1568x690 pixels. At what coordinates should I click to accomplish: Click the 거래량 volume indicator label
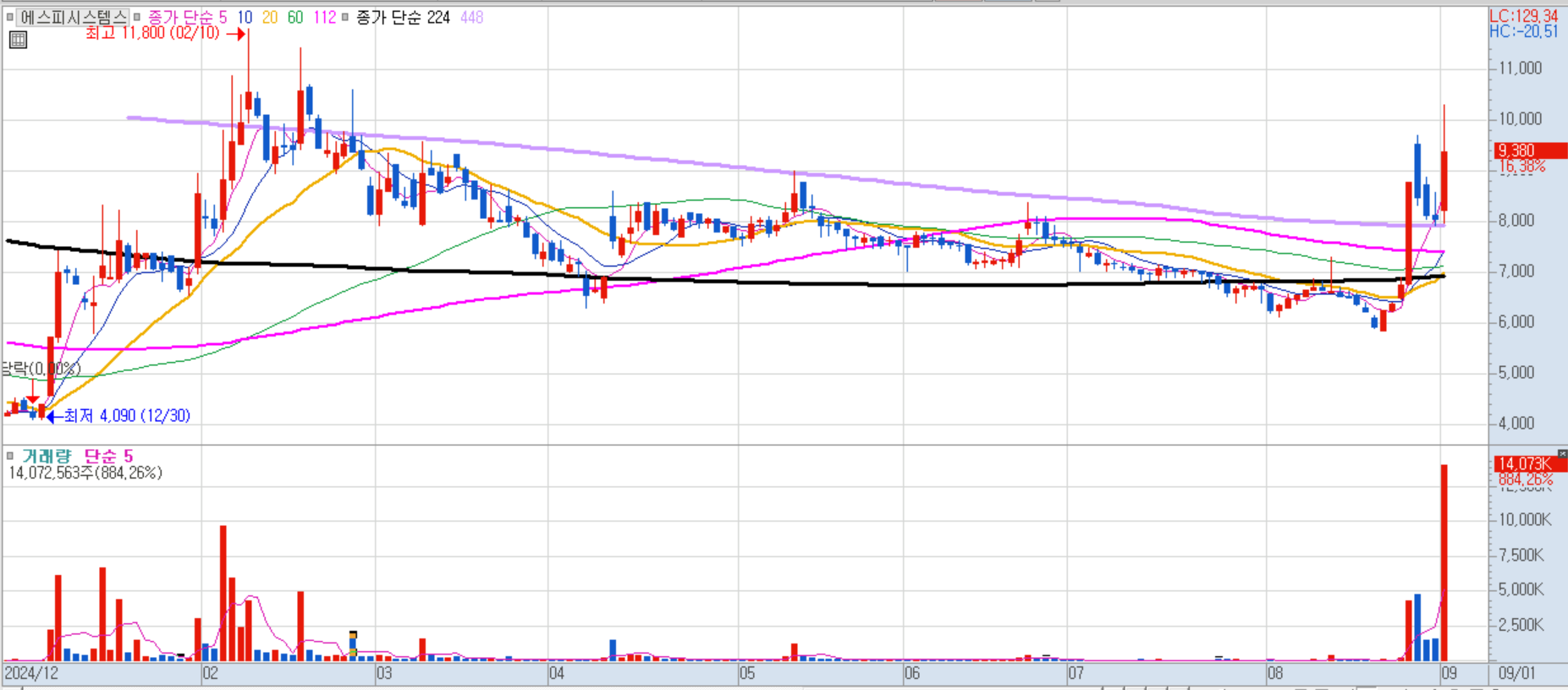click(47, 456)
